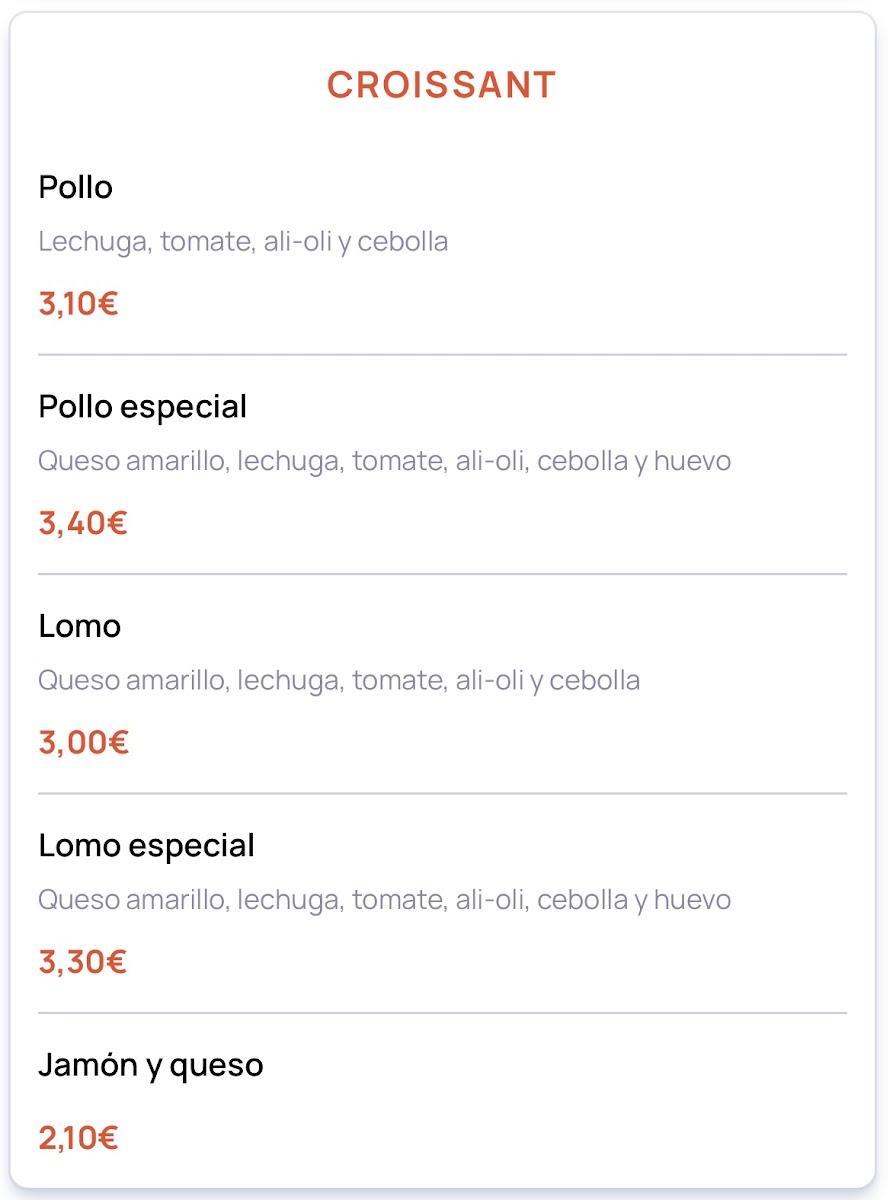Image resolution: width=896 pixels, height=1200 pixels.
Task: Click the 3,00€ price
Action: pos(84,742)
